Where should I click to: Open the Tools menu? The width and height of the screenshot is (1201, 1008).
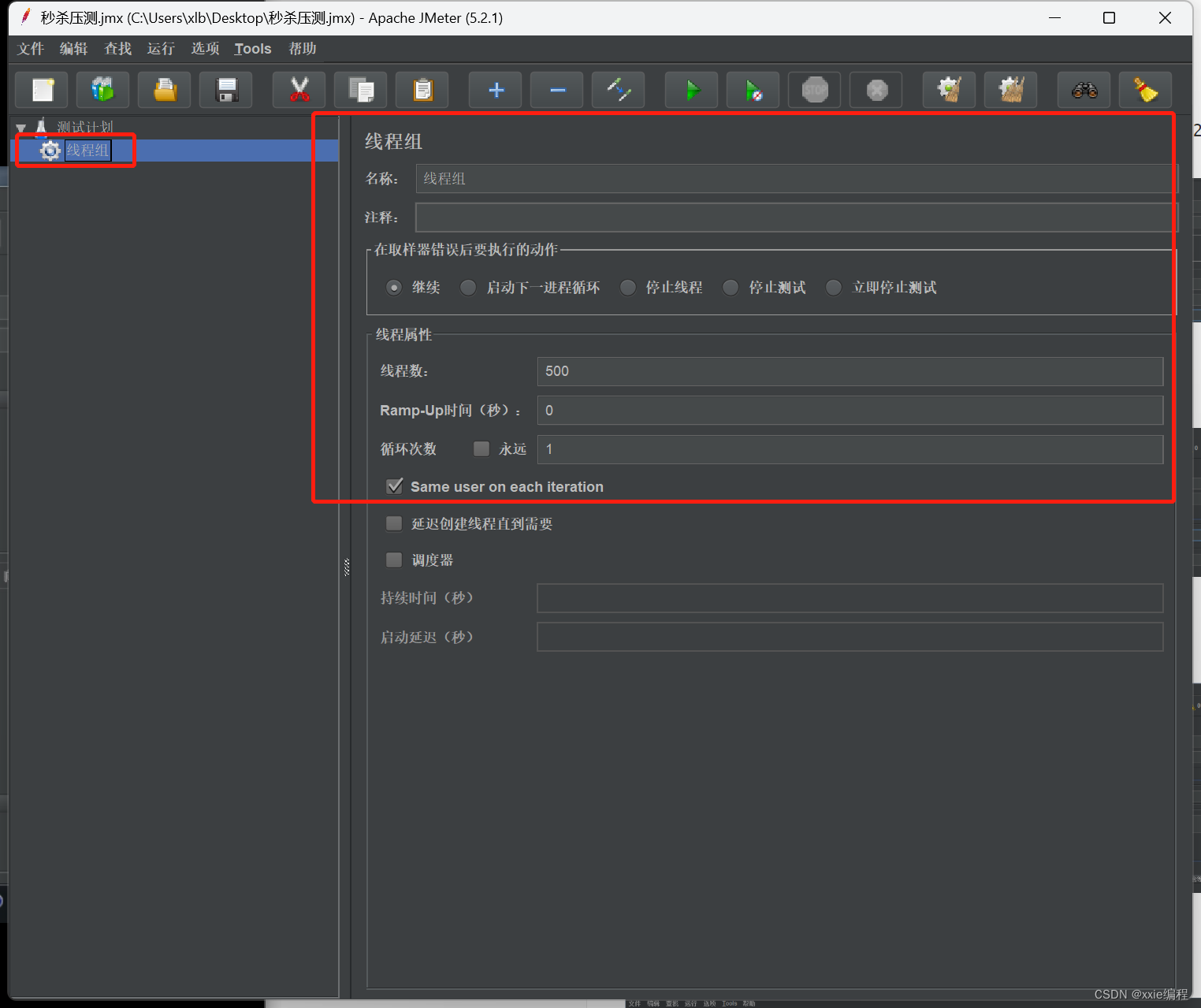pyautogui.click(x=253, y=49)
